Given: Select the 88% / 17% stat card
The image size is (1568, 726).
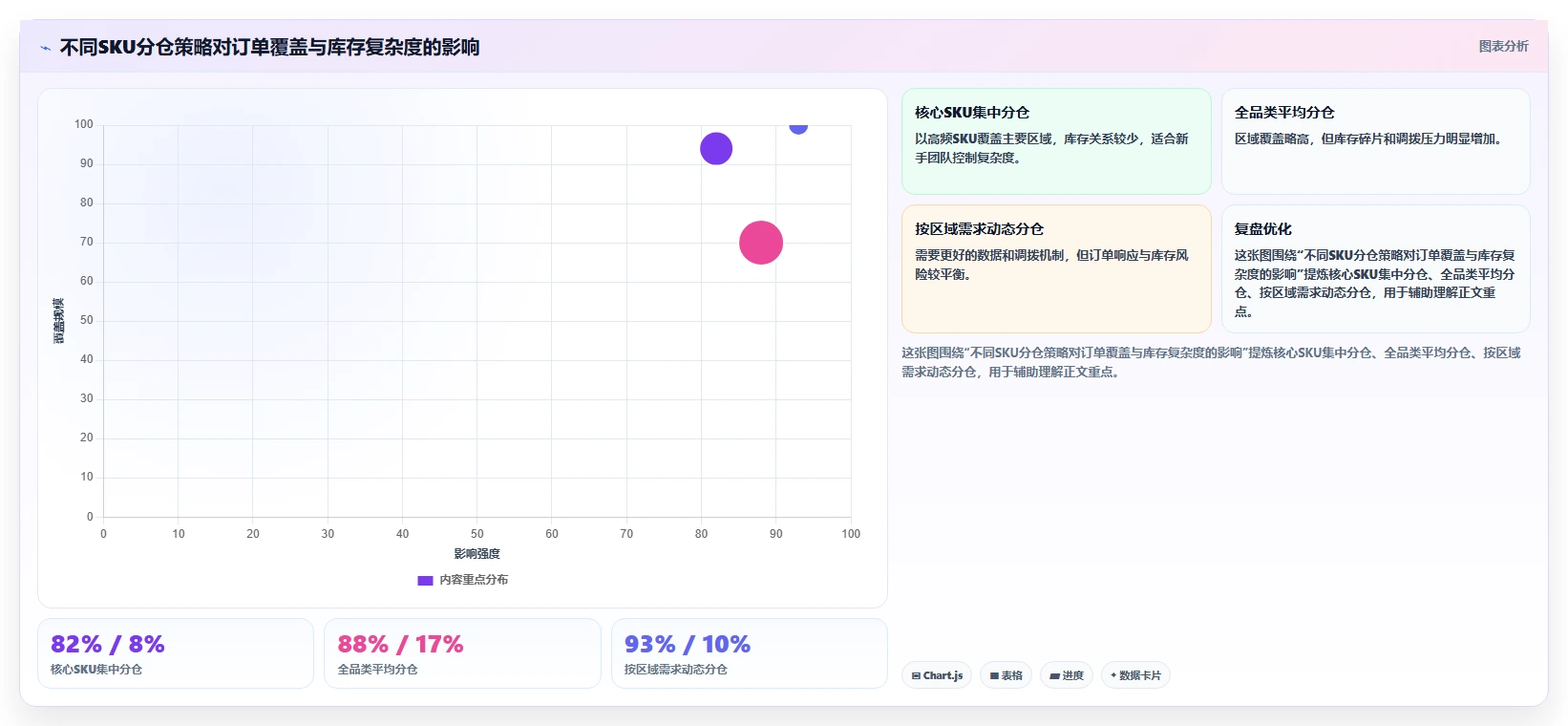Looking at the screenshot, I should pyautogui.click(x=462, y=653).
